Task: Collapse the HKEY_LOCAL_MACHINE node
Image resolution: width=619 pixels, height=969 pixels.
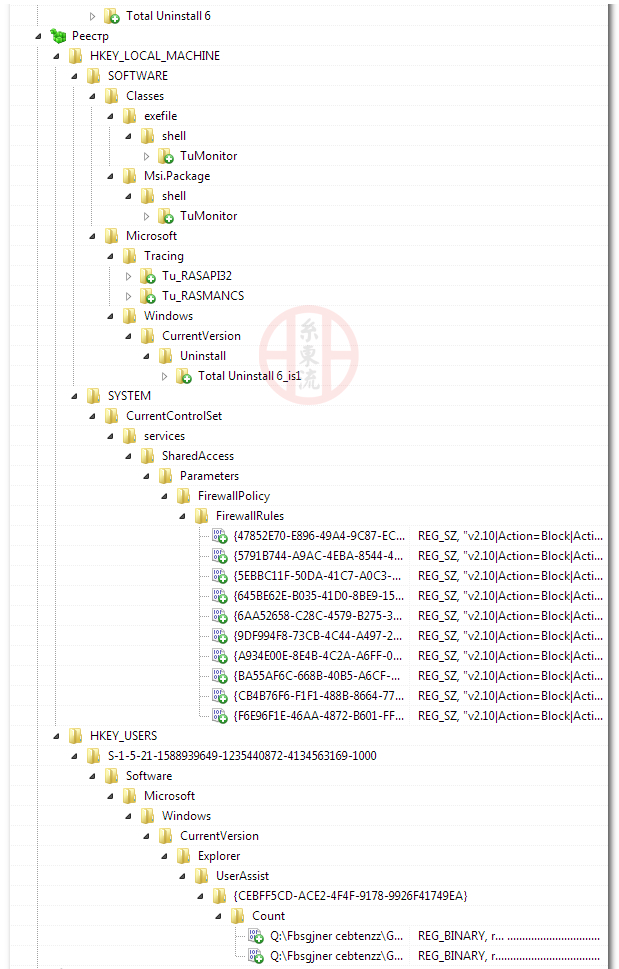Action: point(56,56)
